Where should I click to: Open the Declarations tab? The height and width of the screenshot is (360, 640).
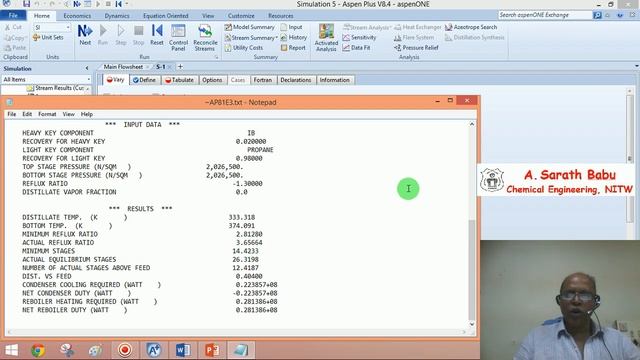[x=296, y=80]
